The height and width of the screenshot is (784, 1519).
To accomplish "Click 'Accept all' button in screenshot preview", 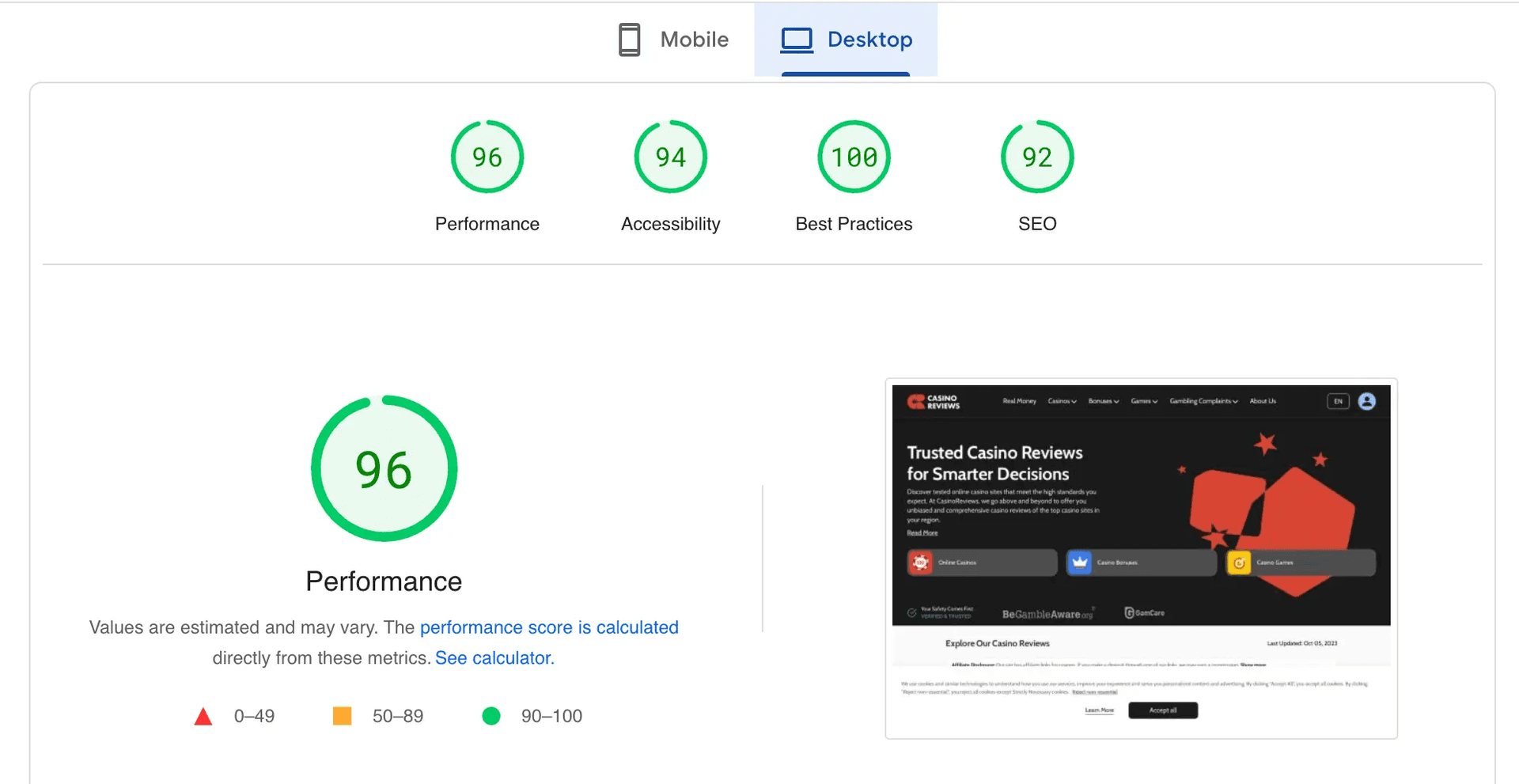I will click(1163, 710).
